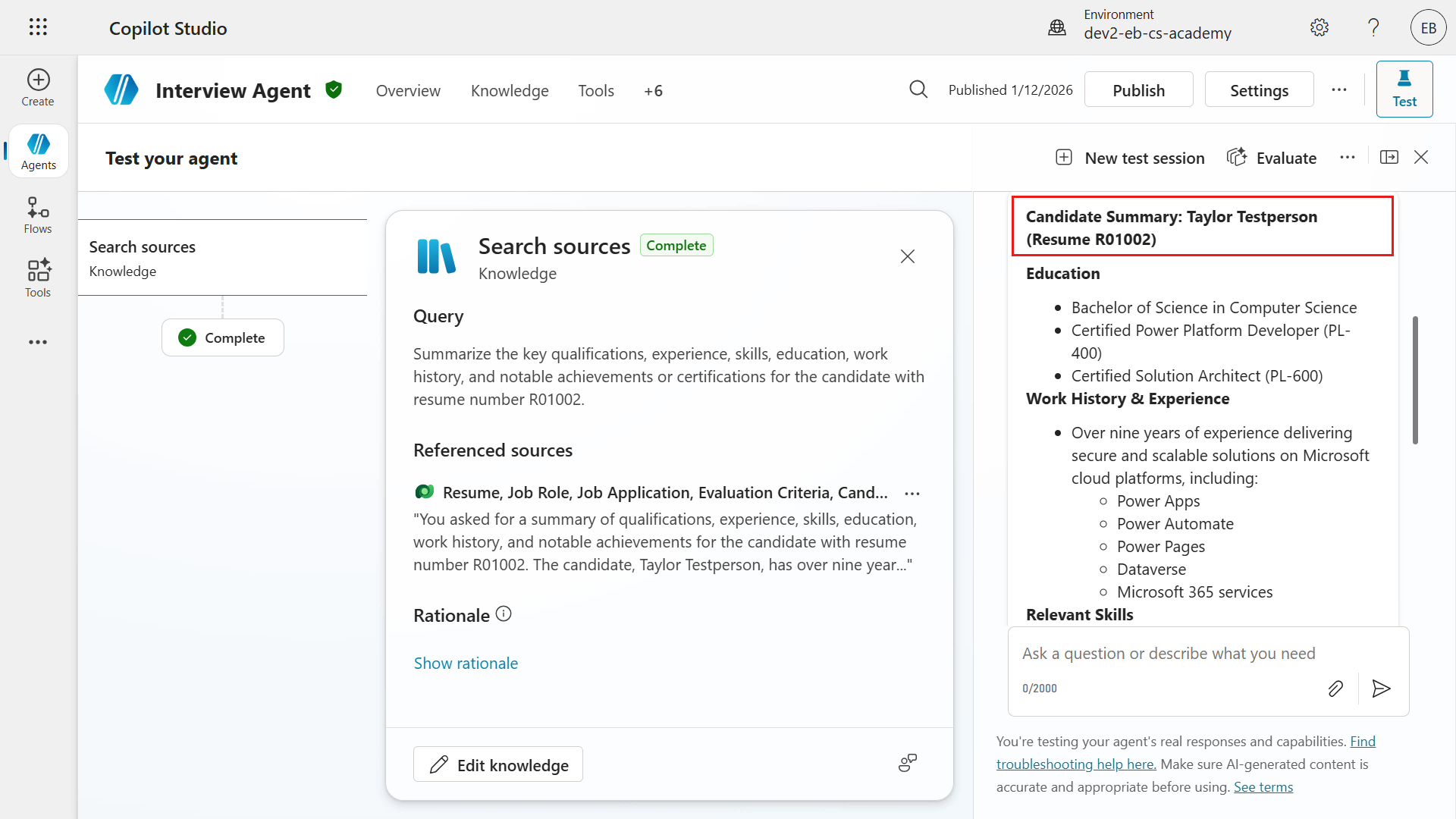Switch to the Overview tab
This screenshot has width=1456, height=819.
pyautogui.click(x=408, y=91)
